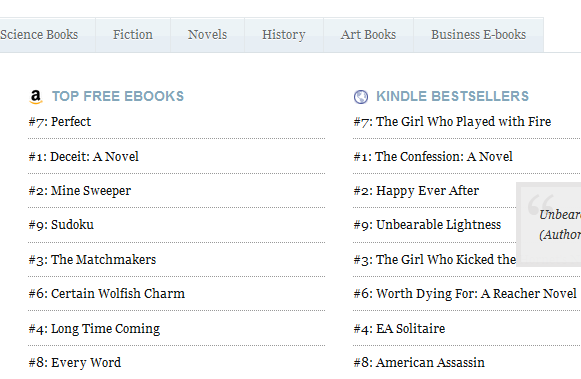Open Deceit: A Novel link
Viewport: 581px width, 379px height.
tap(83, 156)
